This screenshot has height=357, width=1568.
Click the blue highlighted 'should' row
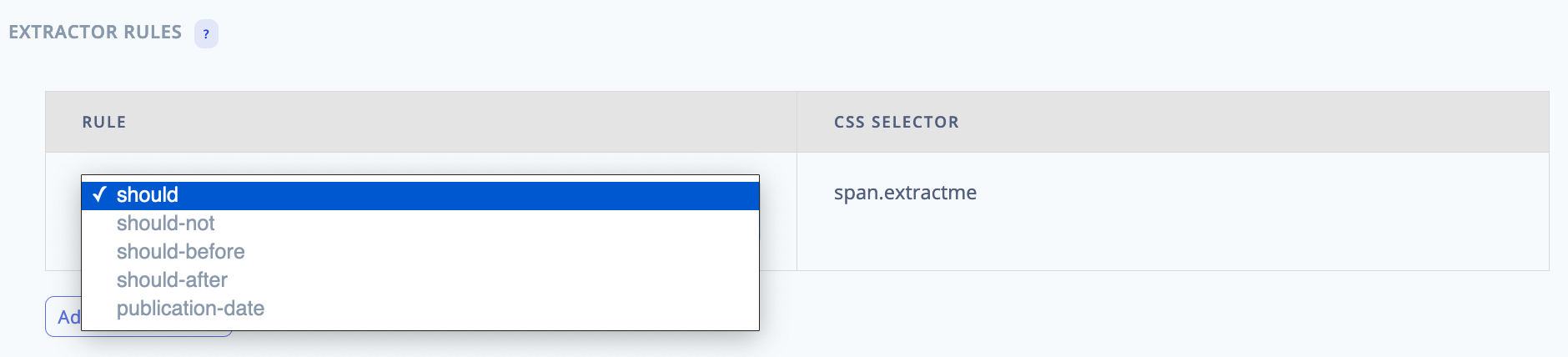click(x=420, y=195)
